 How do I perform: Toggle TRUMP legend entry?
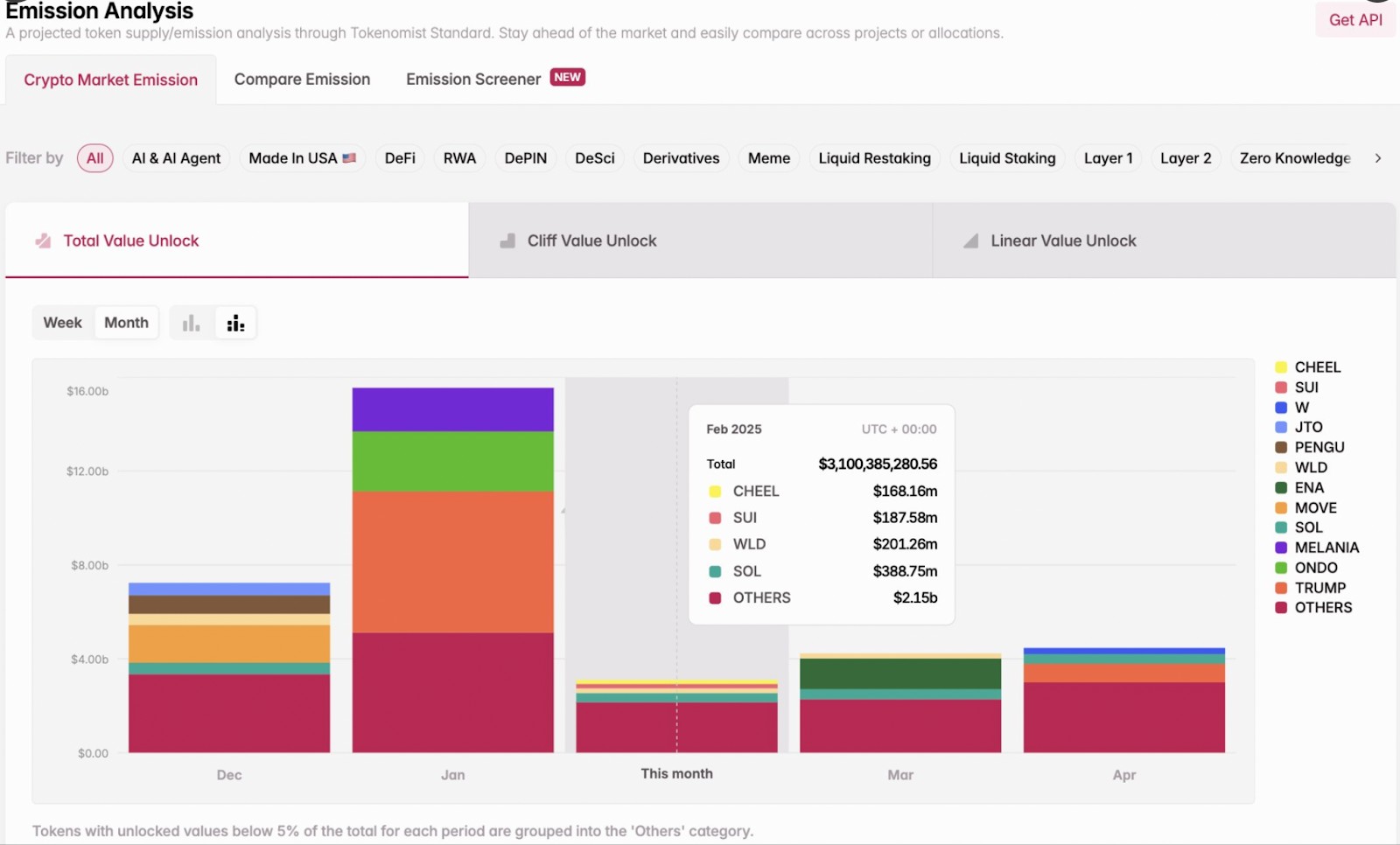1311,588
